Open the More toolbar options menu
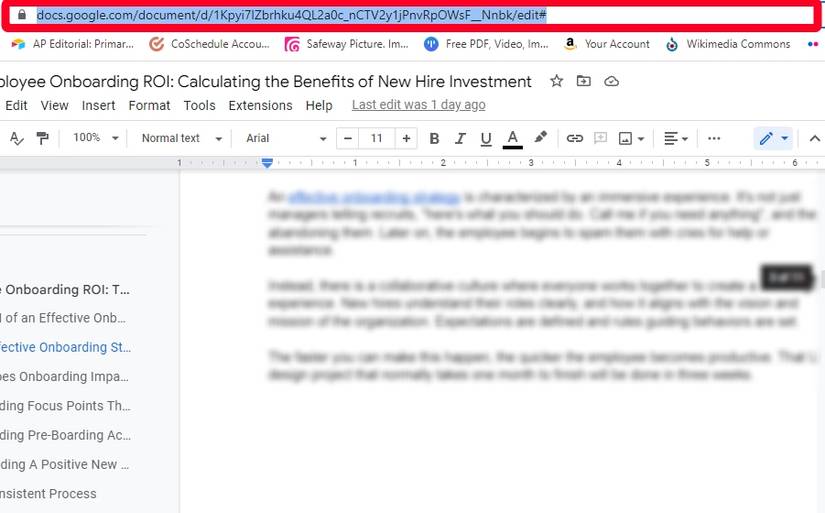Image resolution: width=825 pixels, height=513 pixels. pos(714,138)
